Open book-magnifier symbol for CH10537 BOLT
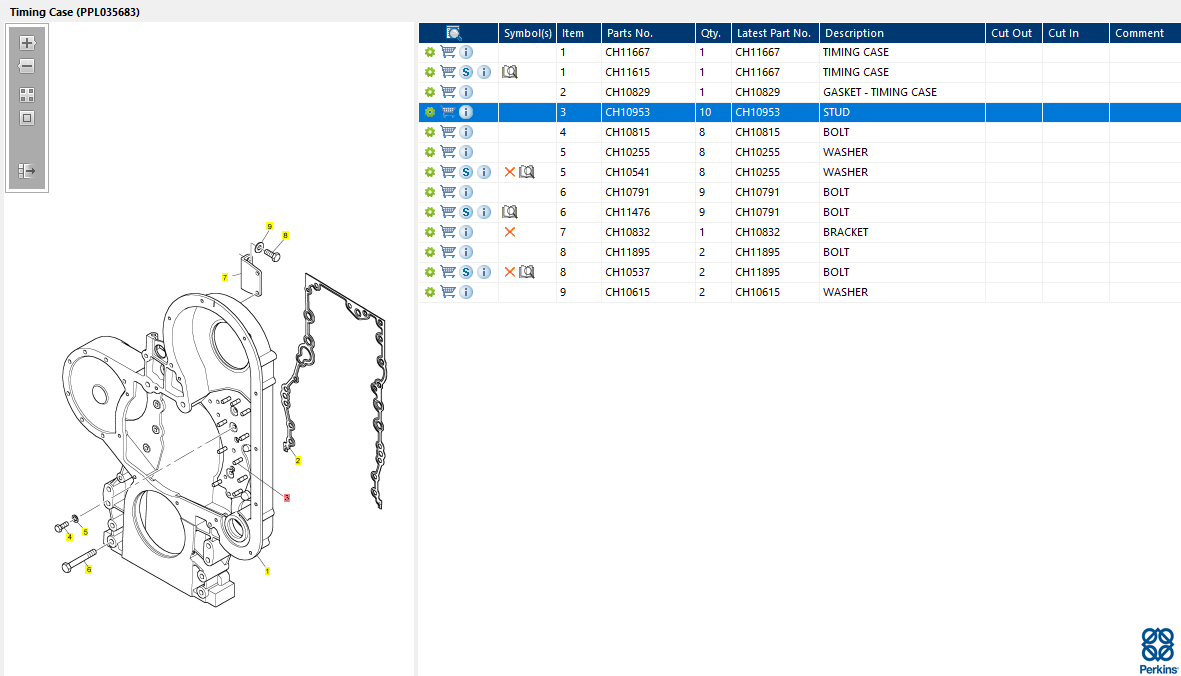1181x676 pixels. 527,272
